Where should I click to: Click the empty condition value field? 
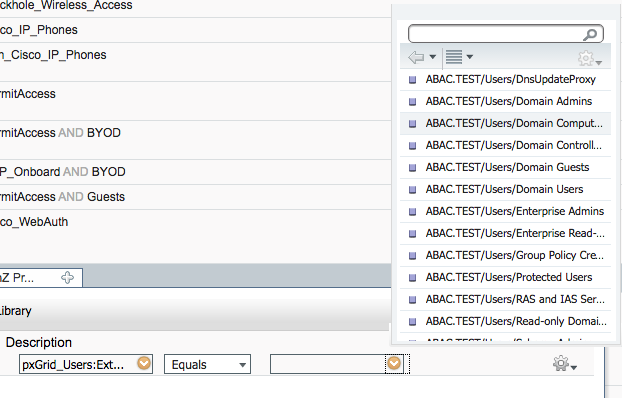click(x=328, y=364)
